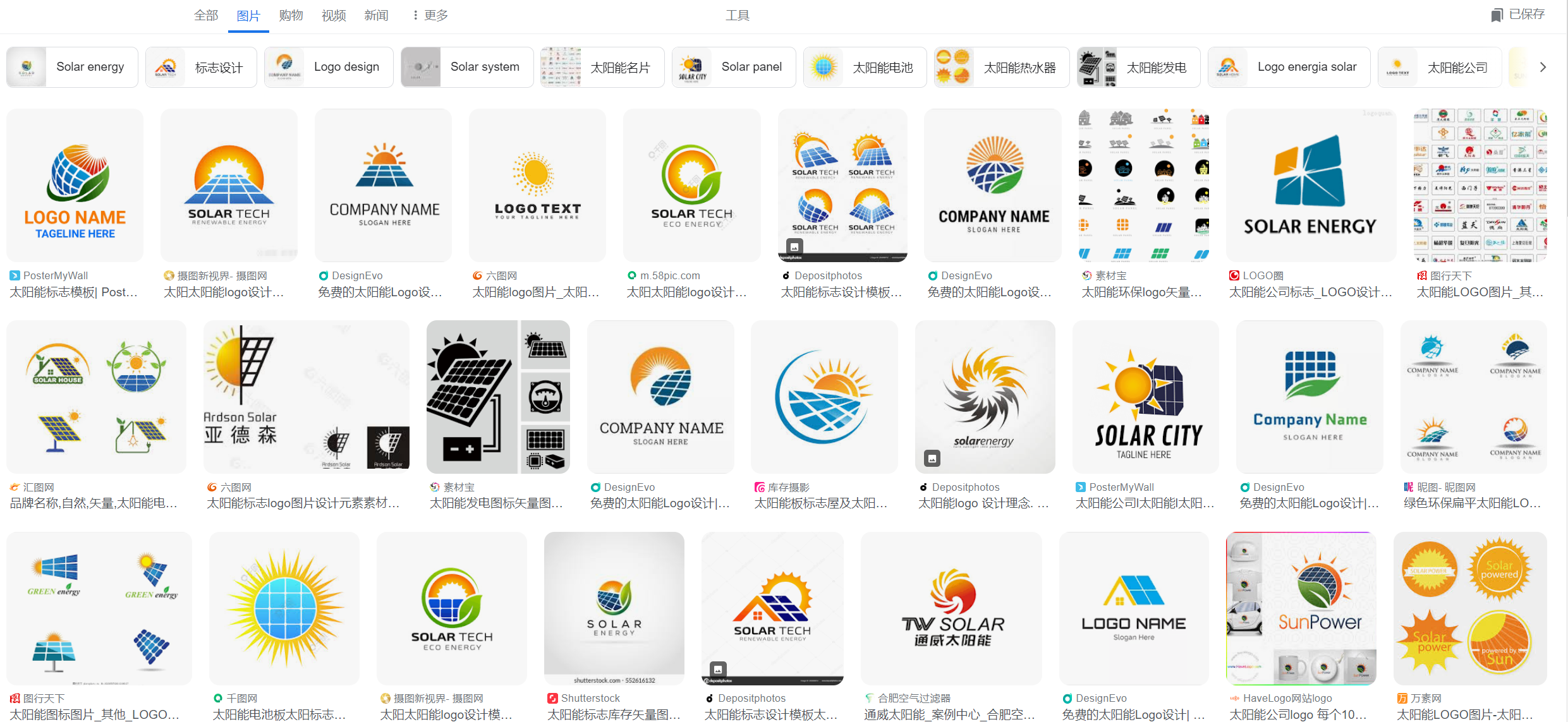Open the three-dot More menu
1568x722 pixels.
coord(430,15)
